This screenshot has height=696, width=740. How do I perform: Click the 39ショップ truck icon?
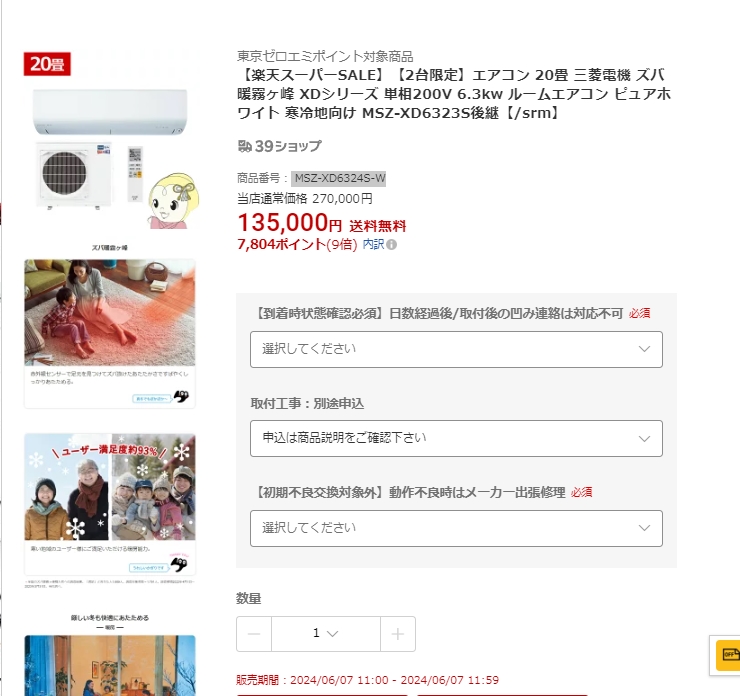pyautogui.click(x=244, y=146)
